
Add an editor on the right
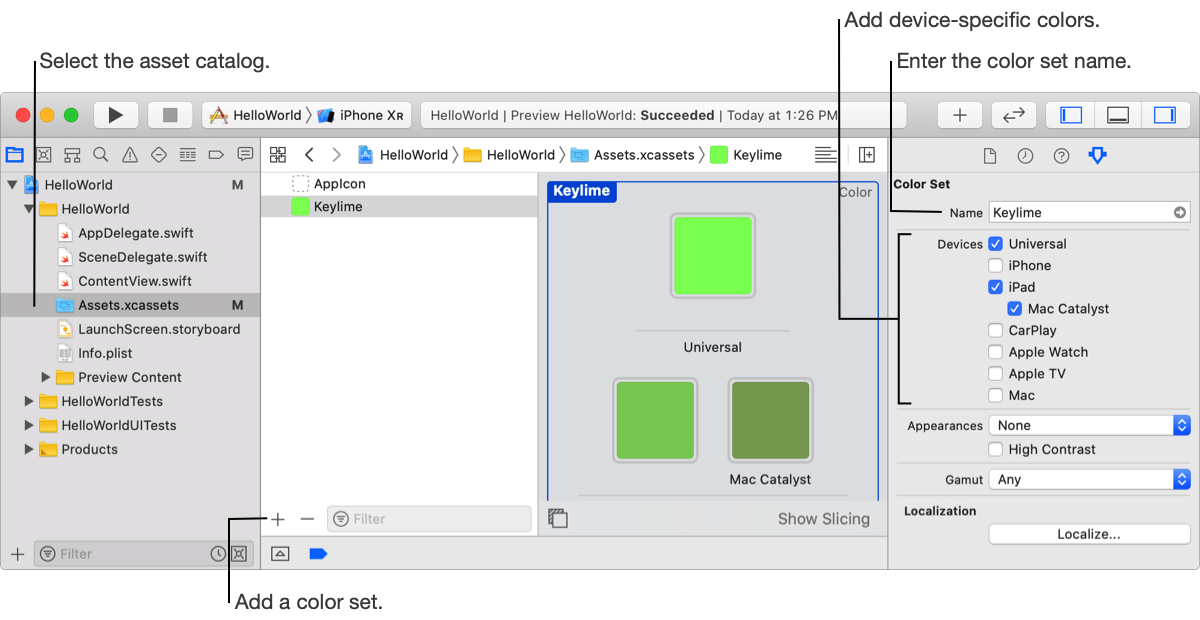(x=867, y=155)
